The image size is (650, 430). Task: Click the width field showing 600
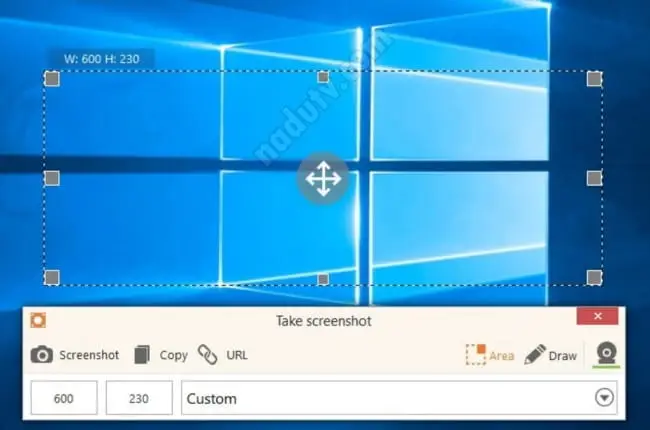(x=64, y=398)
